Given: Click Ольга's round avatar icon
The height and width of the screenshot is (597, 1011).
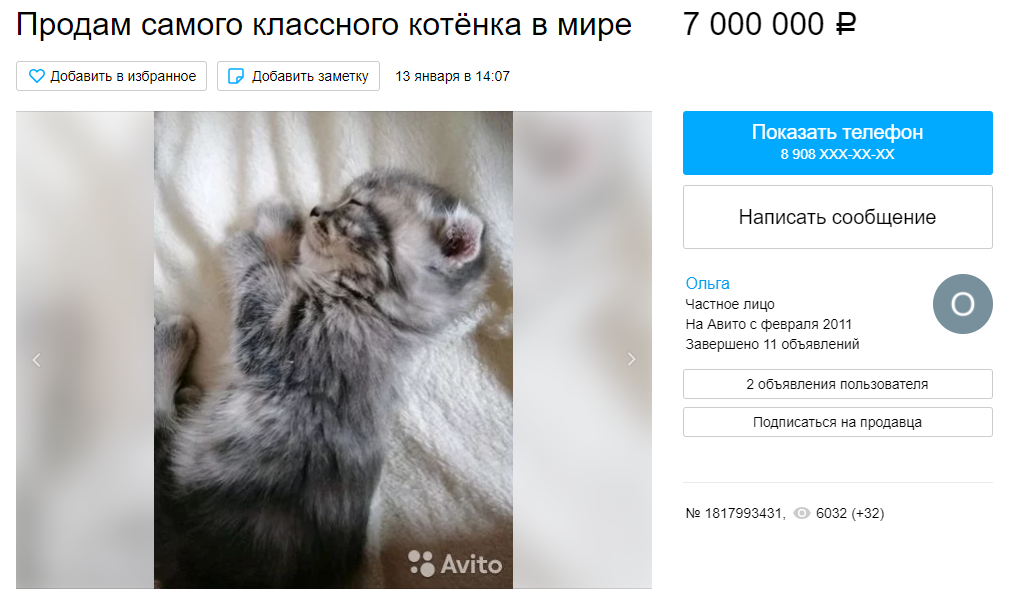Looking at the screenshot, I should [x=962, y=304].
